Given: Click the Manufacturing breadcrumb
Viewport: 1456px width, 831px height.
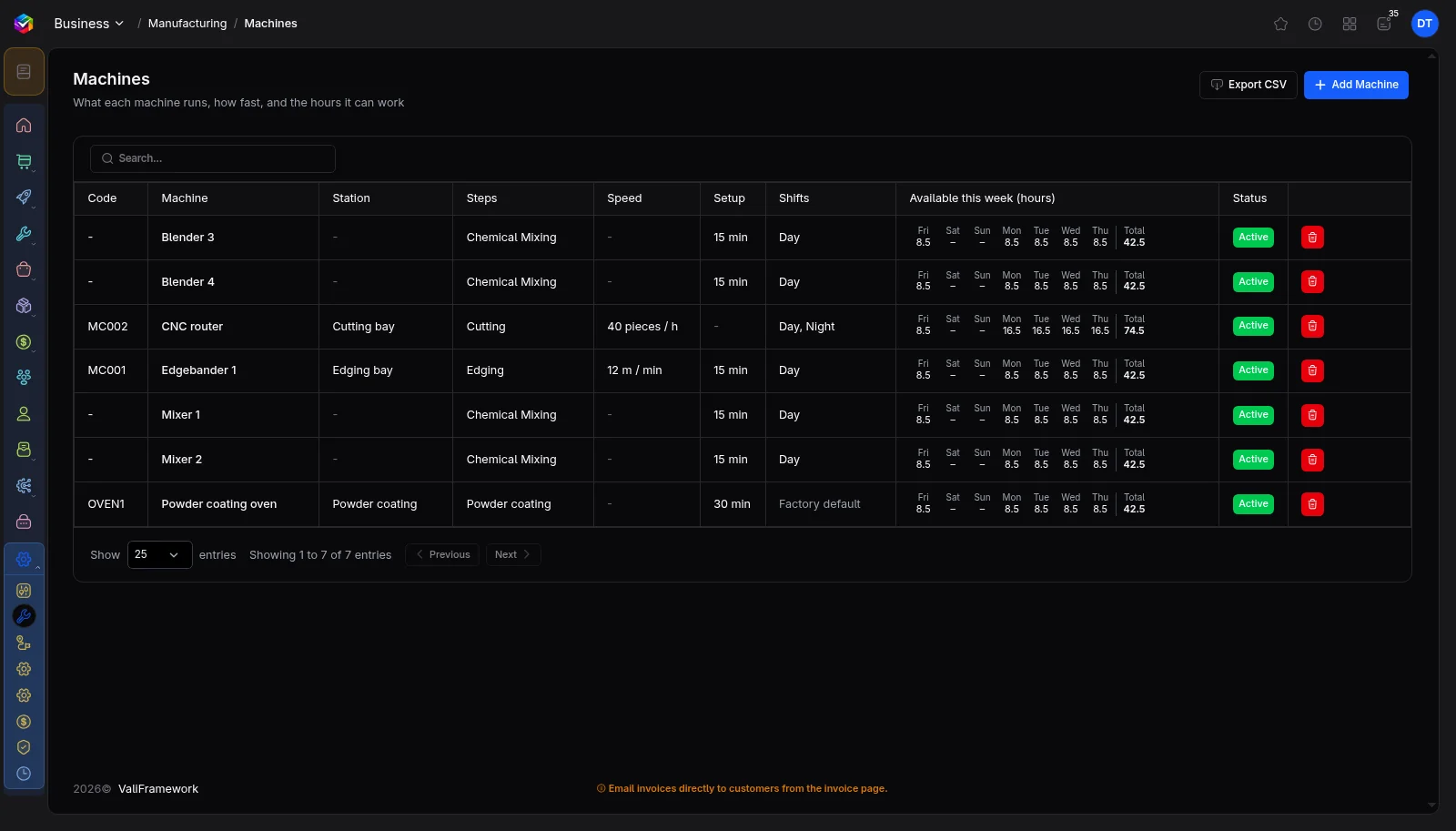Looking at the screenshot, I should [x=187, y=24].
